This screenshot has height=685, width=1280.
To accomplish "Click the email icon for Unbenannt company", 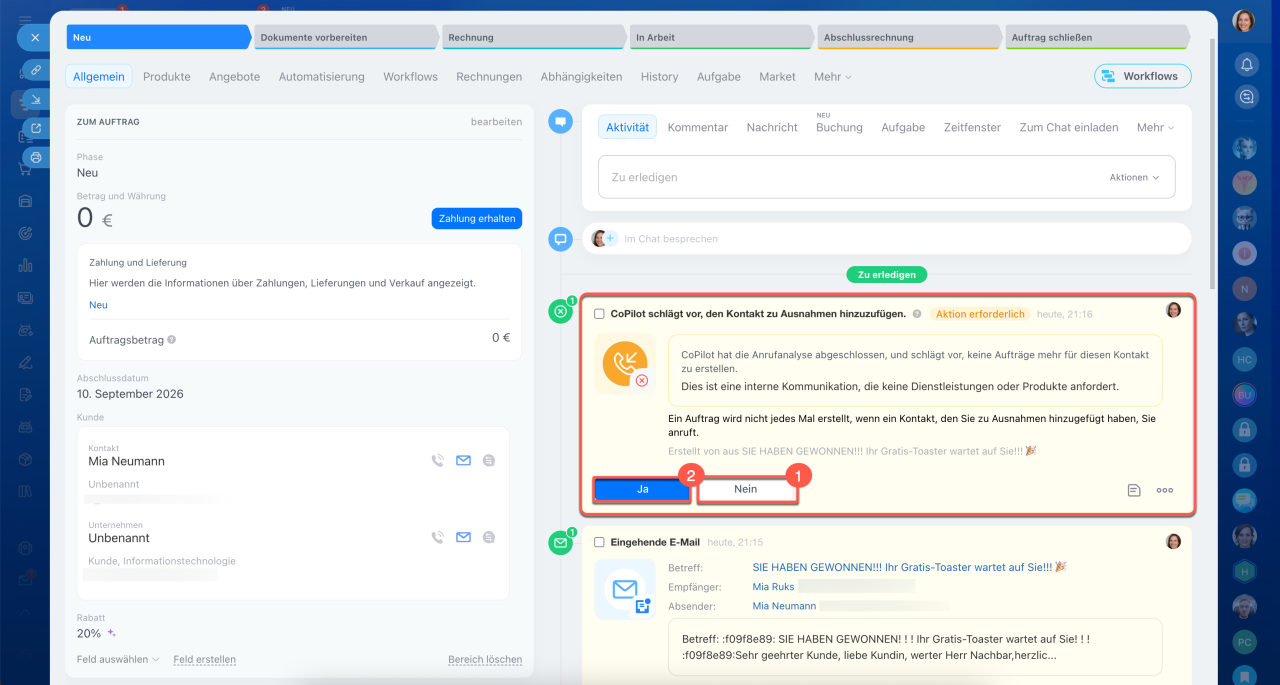I will [463, 537].
